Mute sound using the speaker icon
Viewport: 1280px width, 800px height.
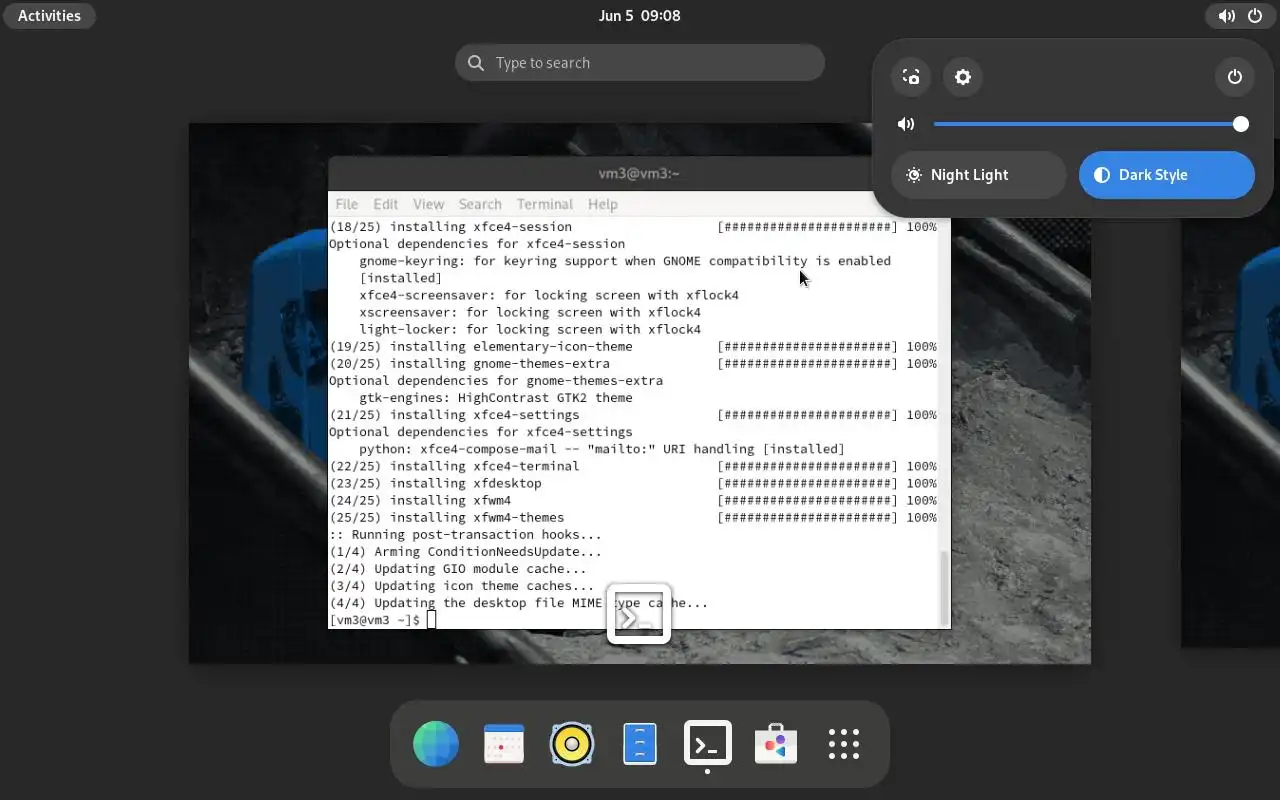click(x=906, y=124)
